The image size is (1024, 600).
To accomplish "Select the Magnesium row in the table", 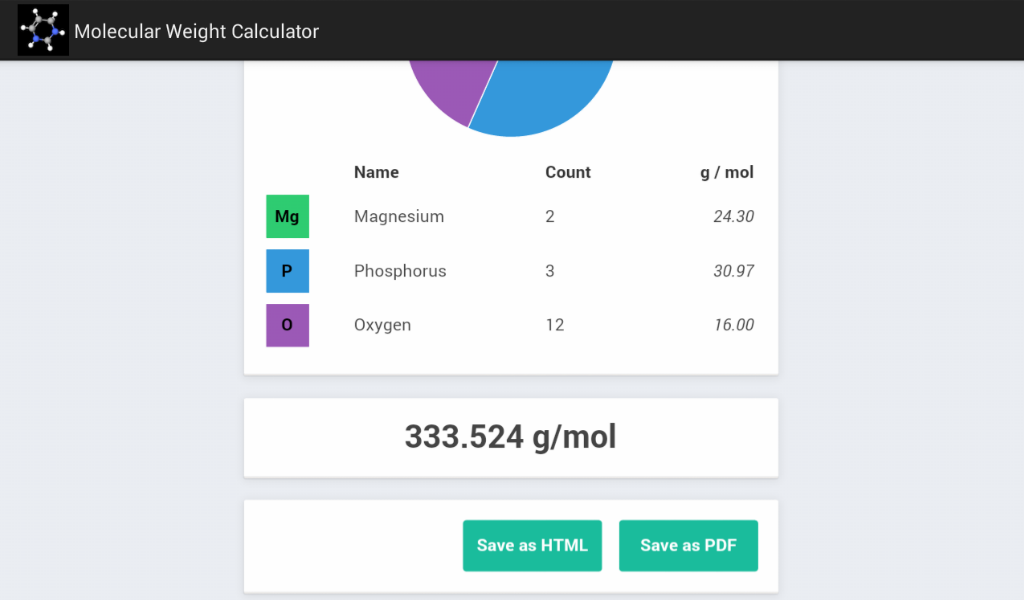I will (399, 216).
